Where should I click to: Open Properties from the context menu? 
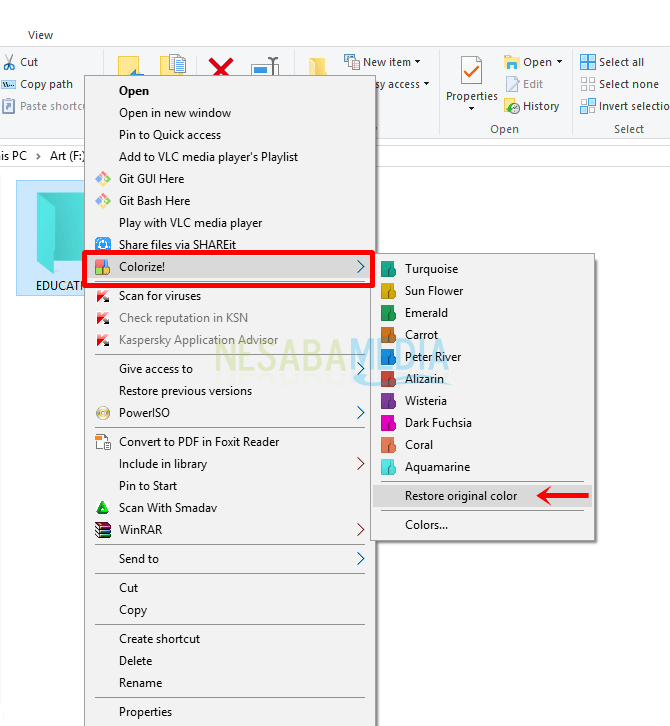pos(230,712)
